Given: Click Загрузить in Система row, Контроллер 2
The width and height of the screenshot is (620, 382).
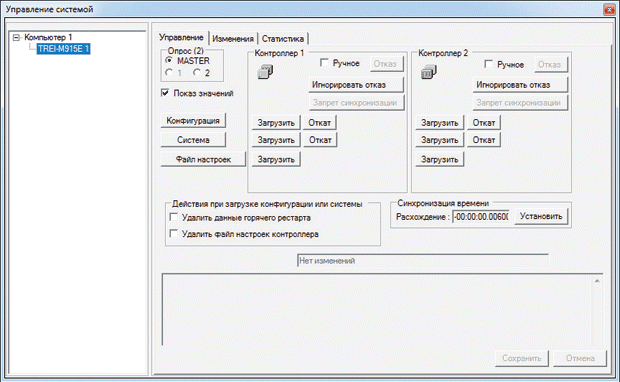Looking at the screenshot, I should pyautogui.click(x=440, y=140).
